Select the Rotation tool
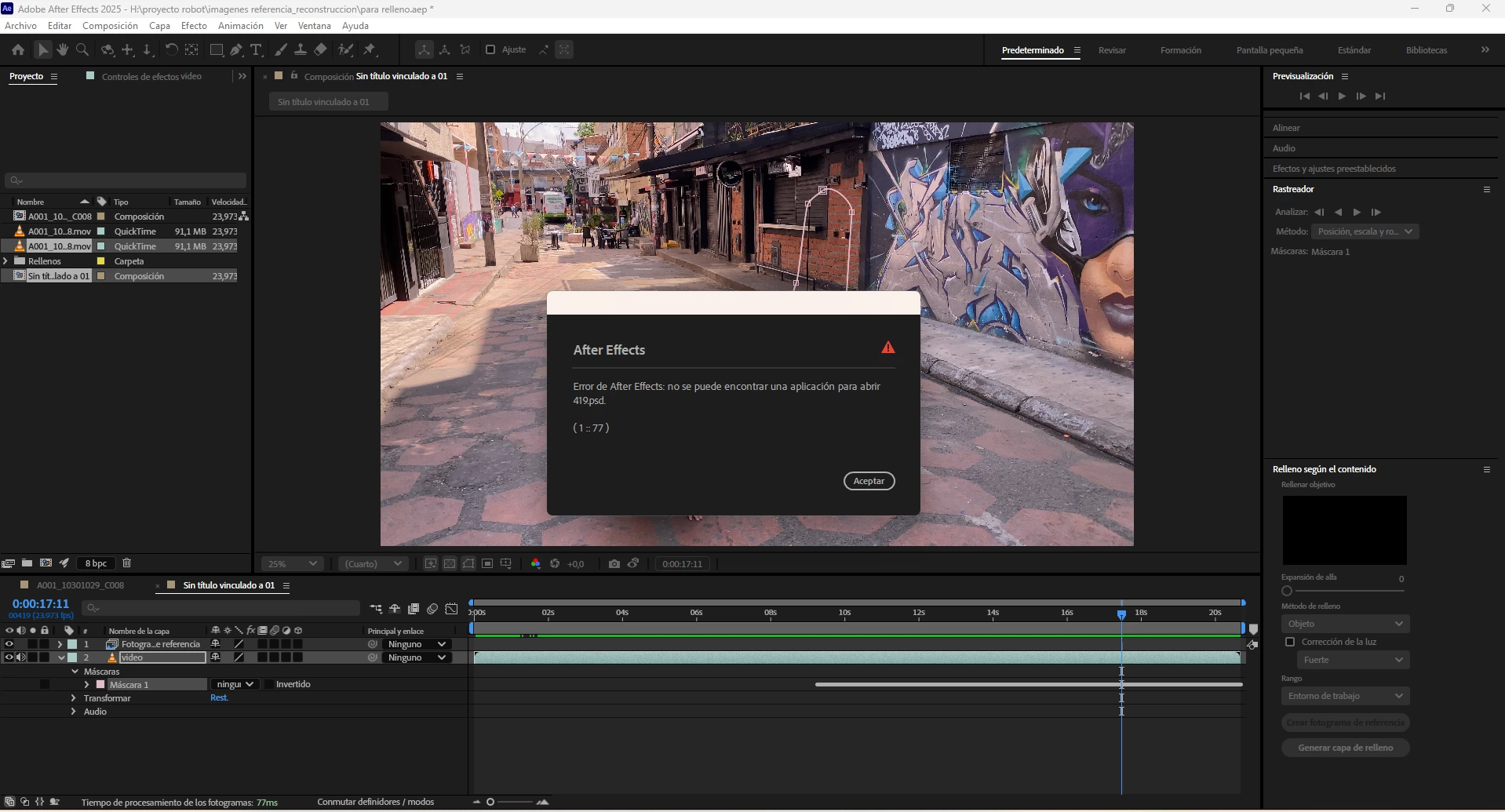 (x=170, y=49)
